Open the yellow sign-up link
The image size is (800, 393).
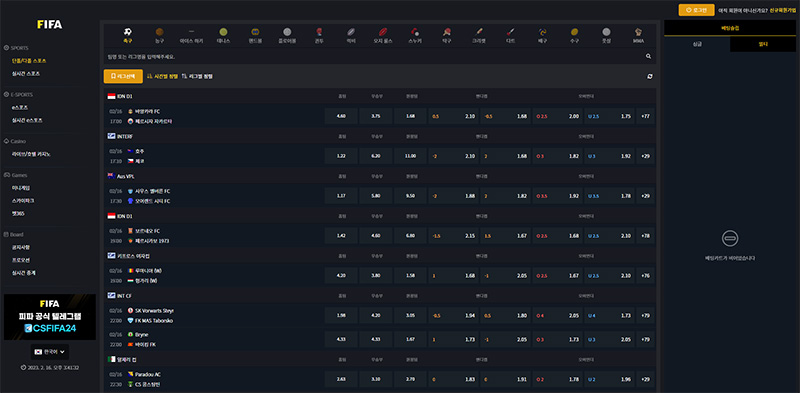click(x=783, y=10)
